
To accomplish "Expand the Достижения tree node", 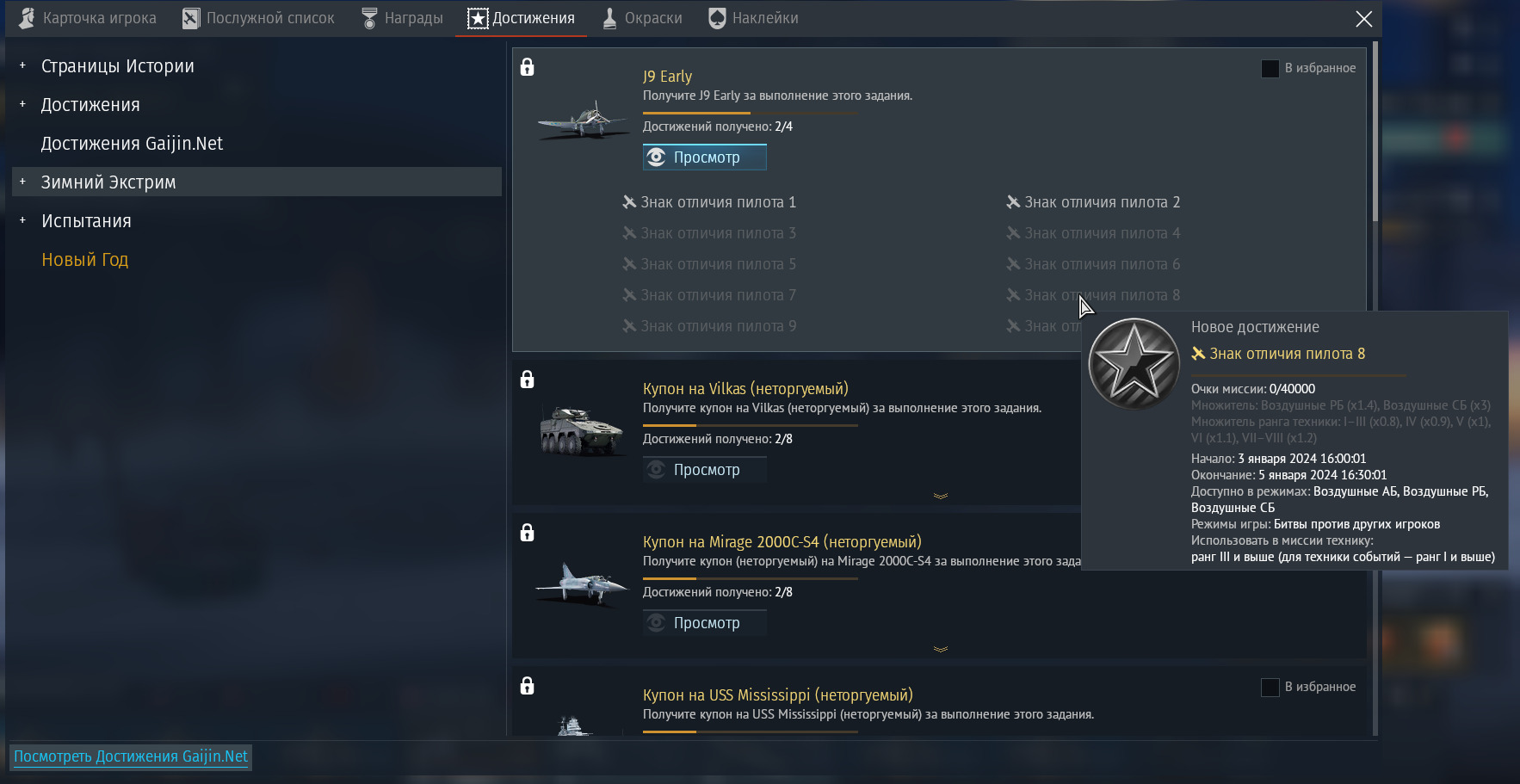I will point(22,104).
